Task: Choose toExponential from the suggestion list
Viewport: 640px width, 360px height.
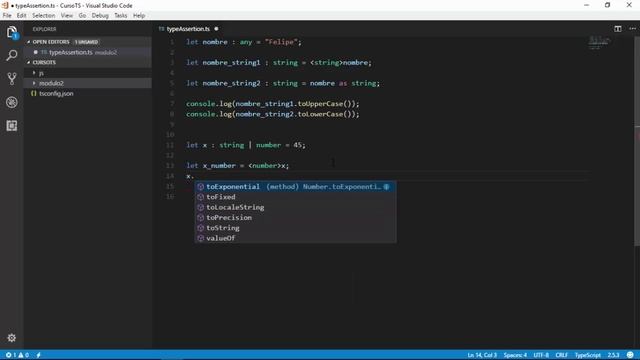Action: pyautogui.click(x=295, y=187)
